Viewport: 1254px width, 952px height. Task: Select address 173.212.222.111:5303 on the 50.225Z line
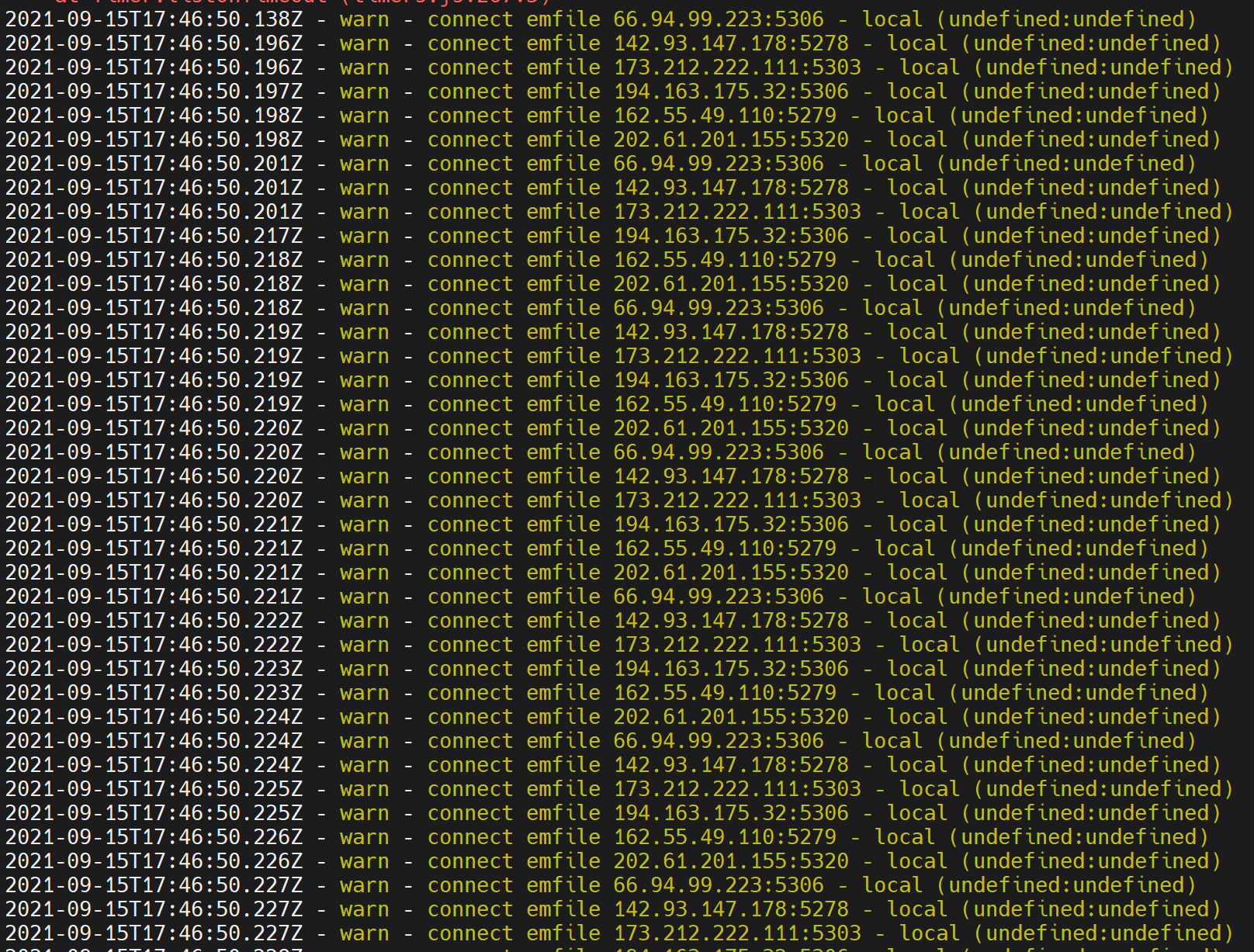click(x=737, y=789)
